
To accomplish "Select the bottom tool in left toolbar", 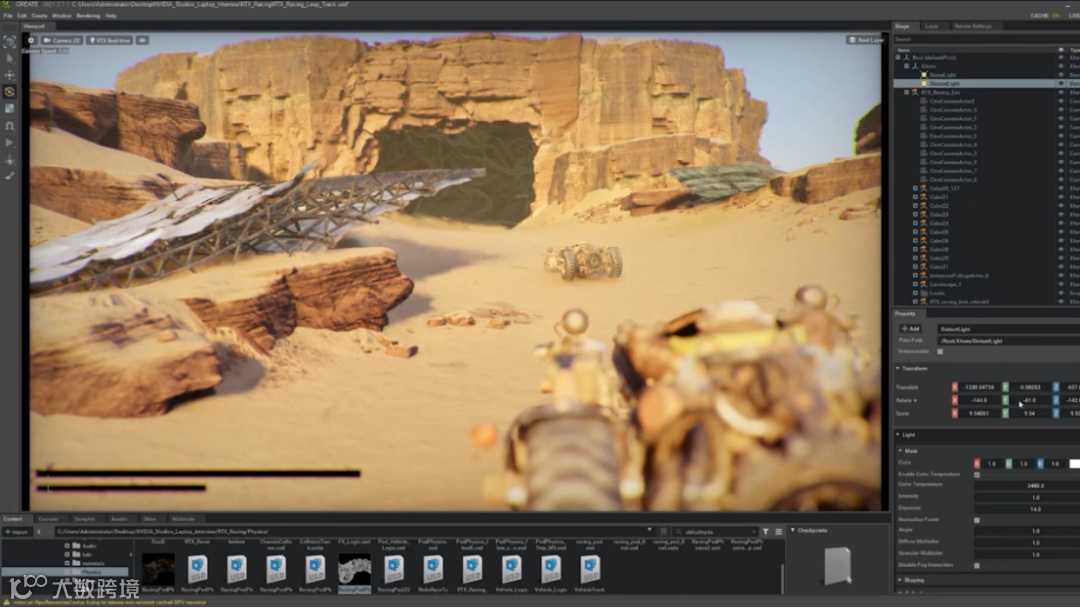I will (x=10, y=176).
